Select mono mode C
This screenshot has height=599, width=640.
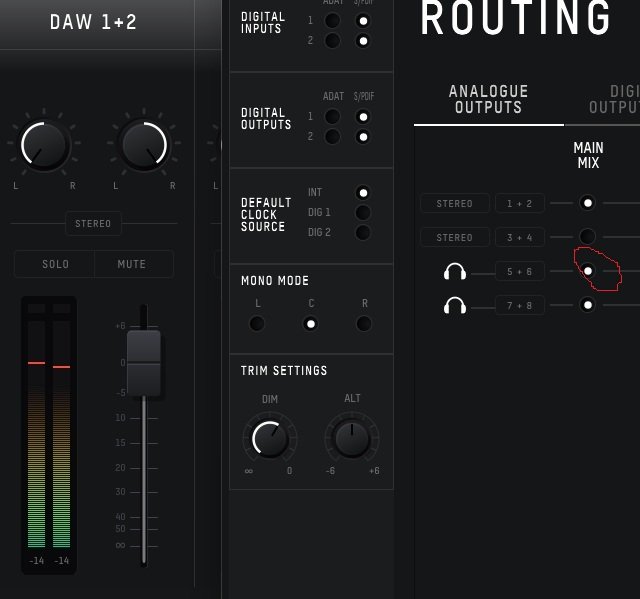coord(311,324)
